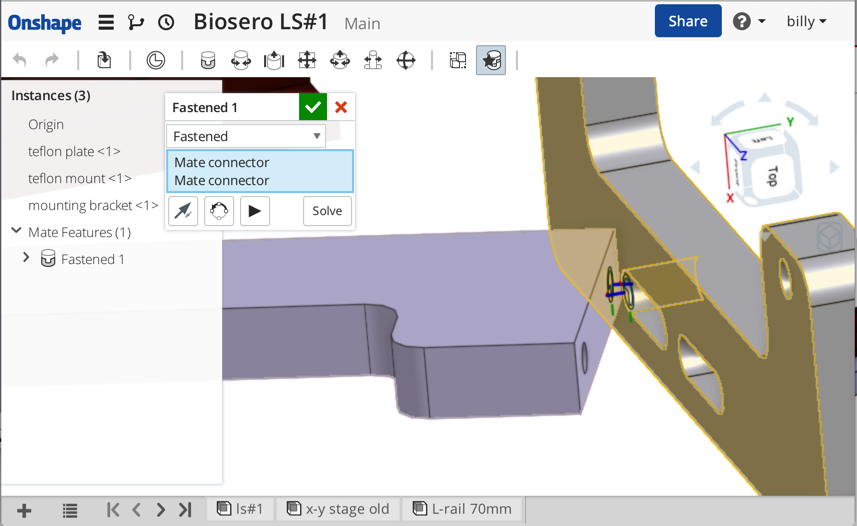Image resolution: width=857 pixels, height=526 pixels.
Task: Select Origin in the Instances list
Action: point(46,125)
